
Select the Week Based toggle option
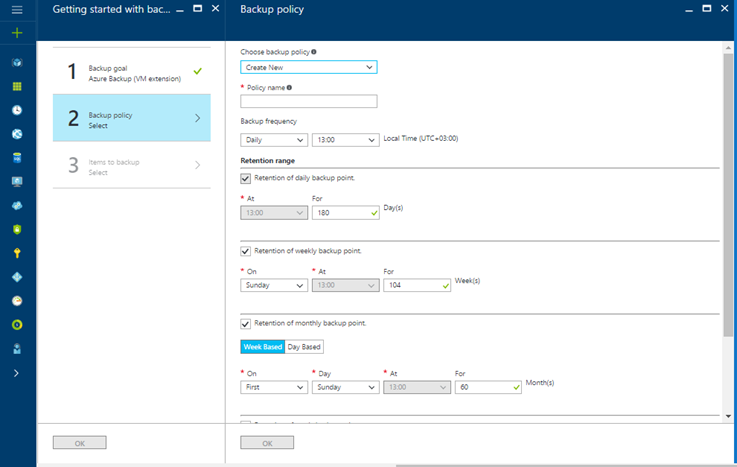point(263,347)
